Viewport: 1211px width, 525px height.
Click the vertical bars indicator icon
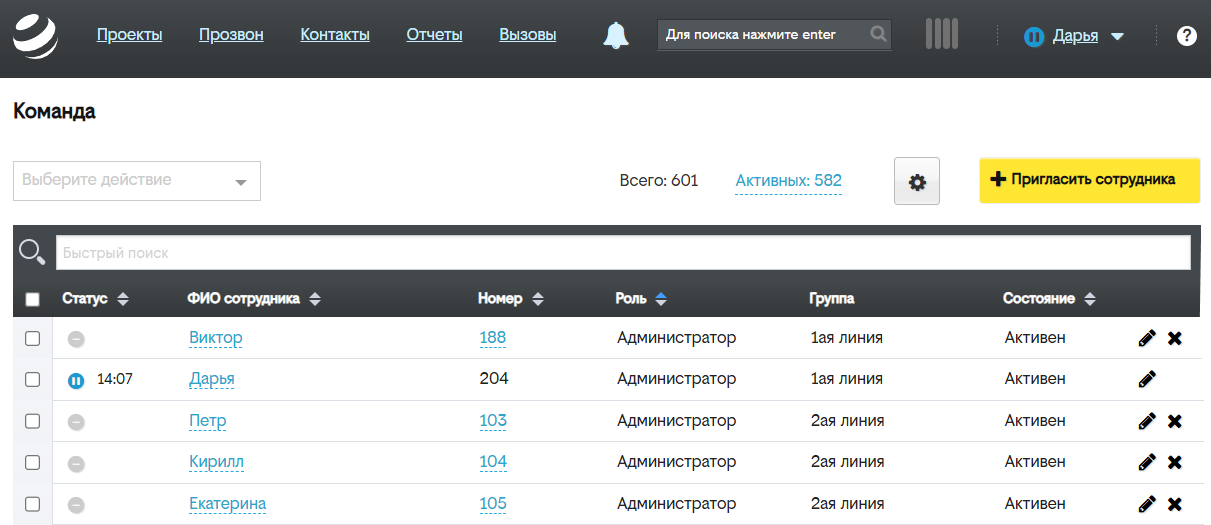coord(942,34)
